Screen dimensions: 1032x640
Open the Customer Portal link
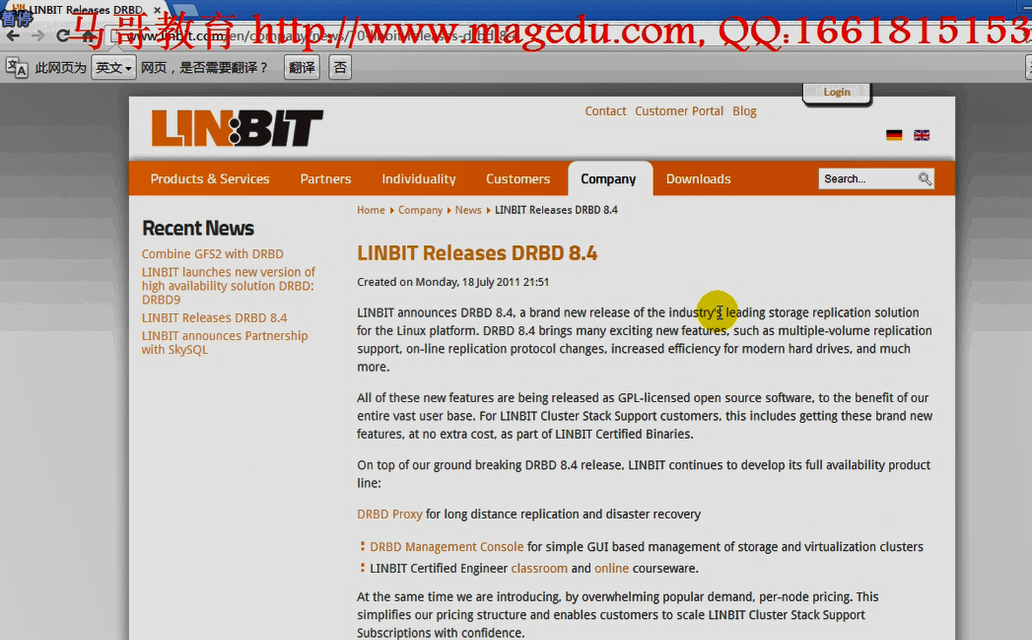click(679, 111)
